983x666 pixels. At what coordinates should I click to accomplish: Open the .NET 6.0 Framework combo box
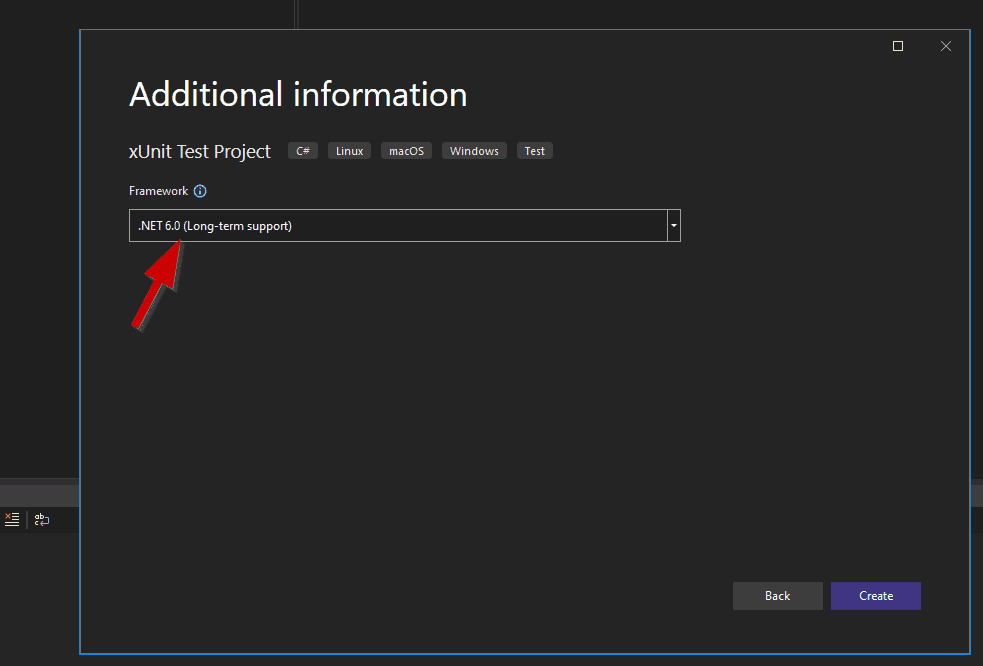pos(398,226)
